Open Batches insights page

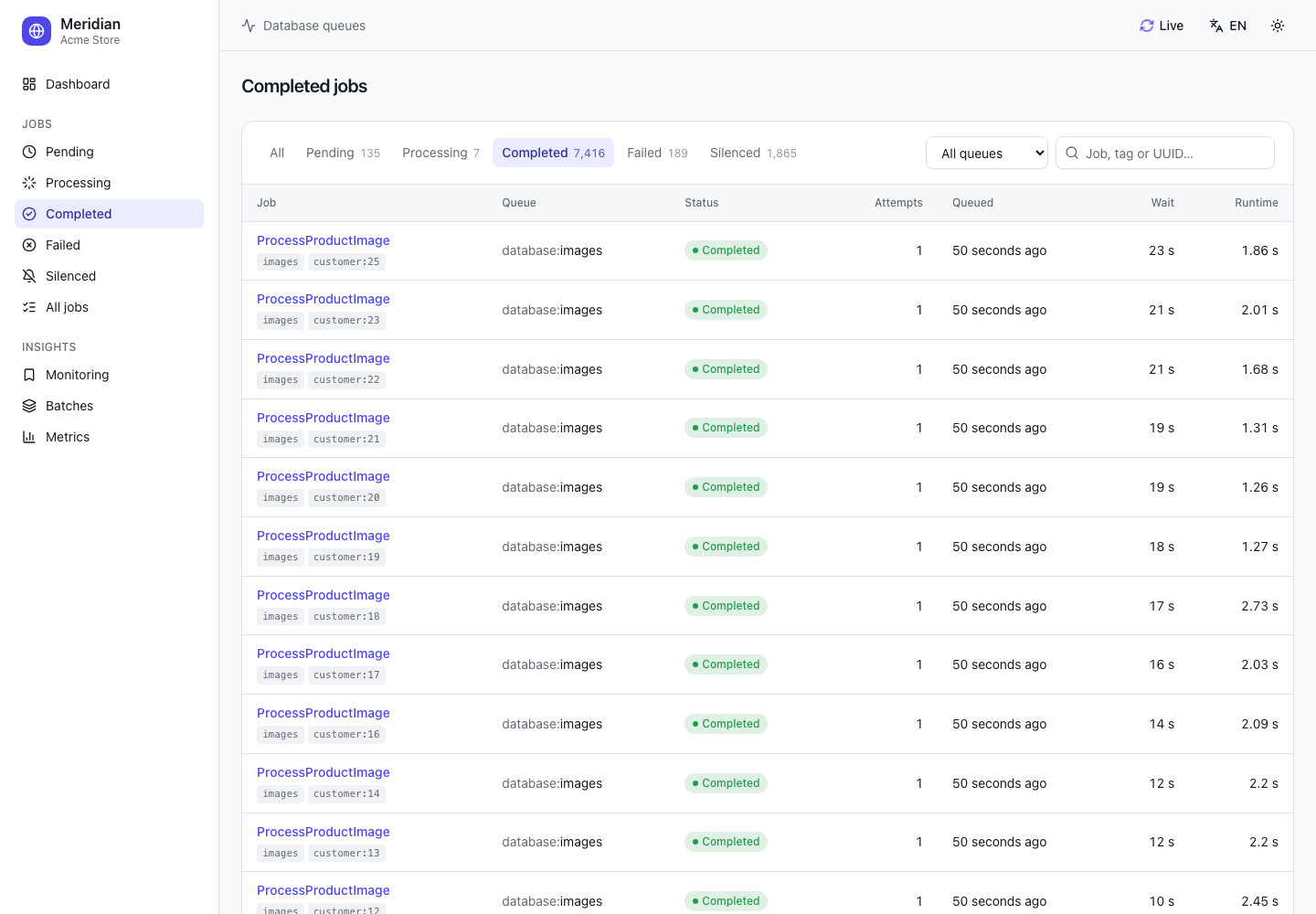(109, 406)
